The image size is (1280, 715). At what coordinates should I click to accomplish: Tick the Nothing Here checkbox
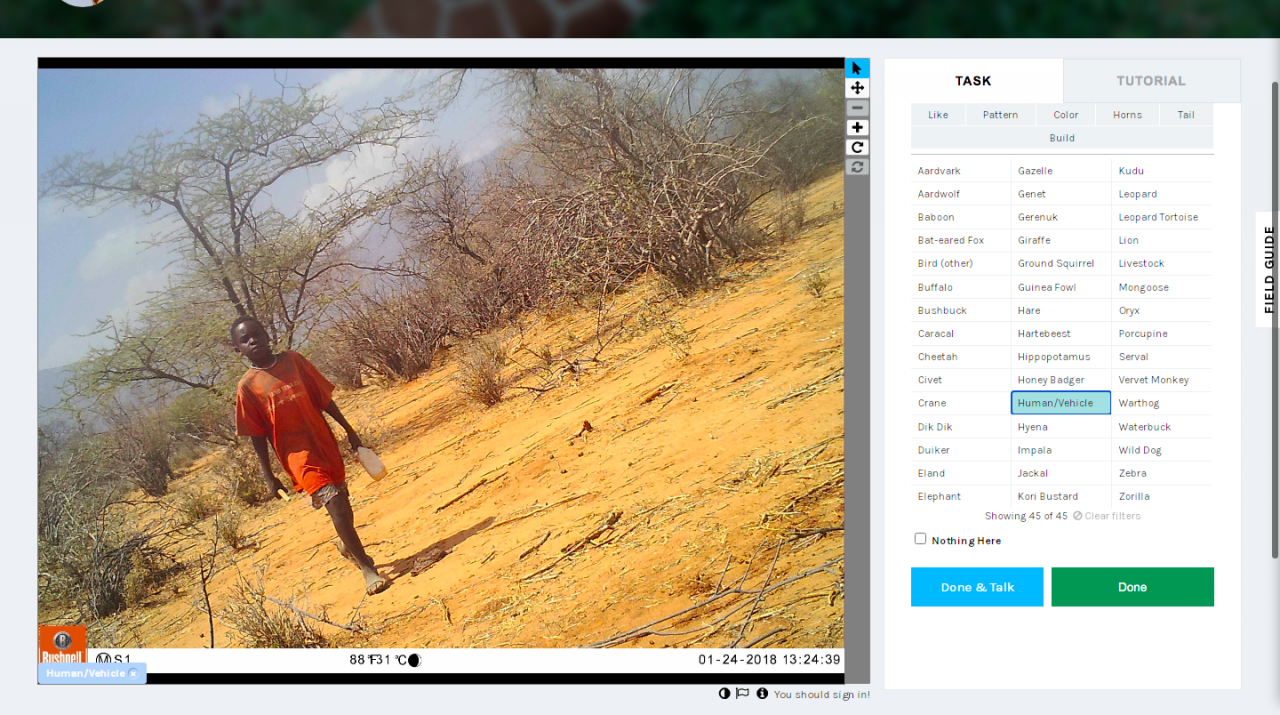click(x=920, y=539)
